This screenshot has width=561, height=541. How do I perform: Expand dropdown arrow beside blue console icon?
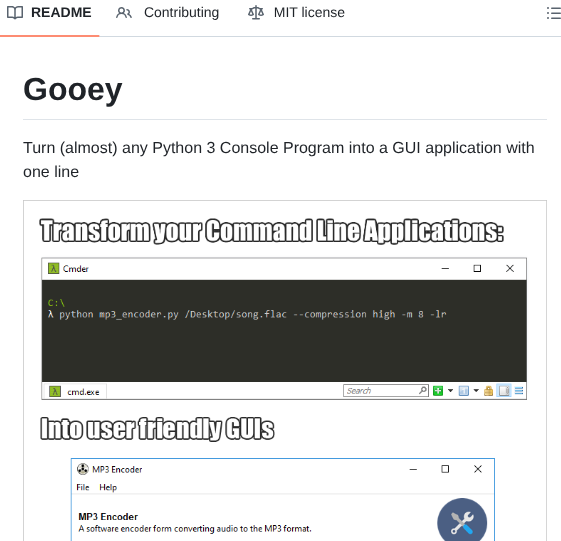[476, 391]
